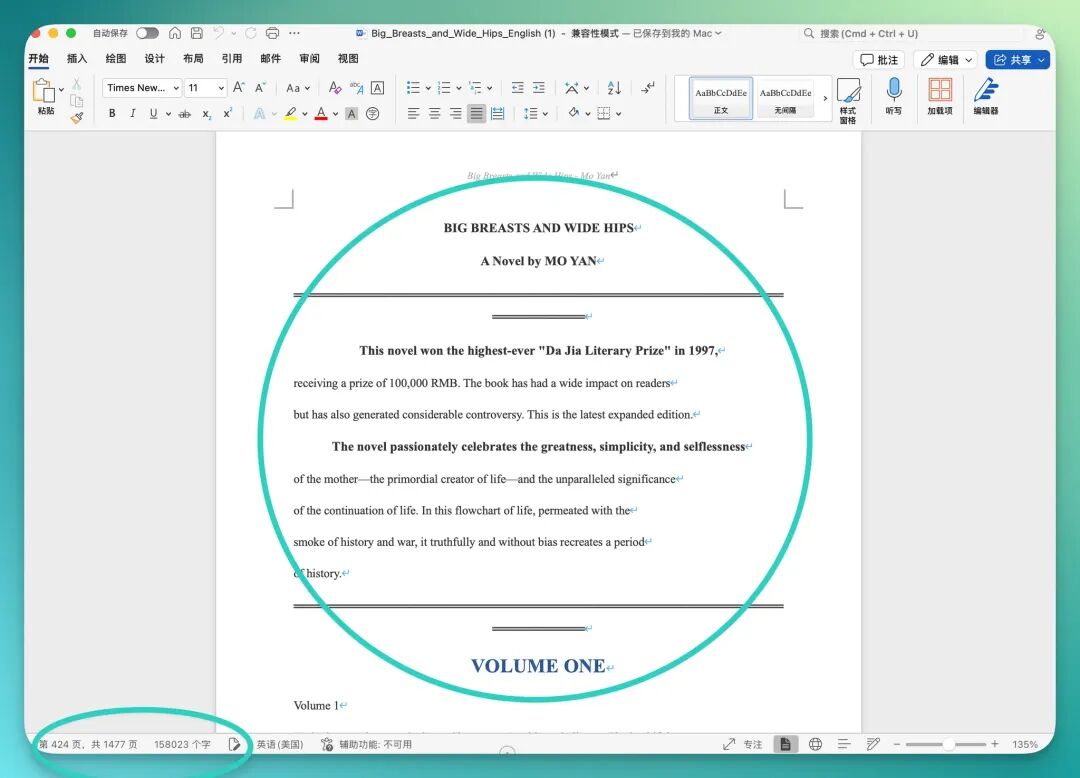Increase font size with large A icon

[238, 87]
